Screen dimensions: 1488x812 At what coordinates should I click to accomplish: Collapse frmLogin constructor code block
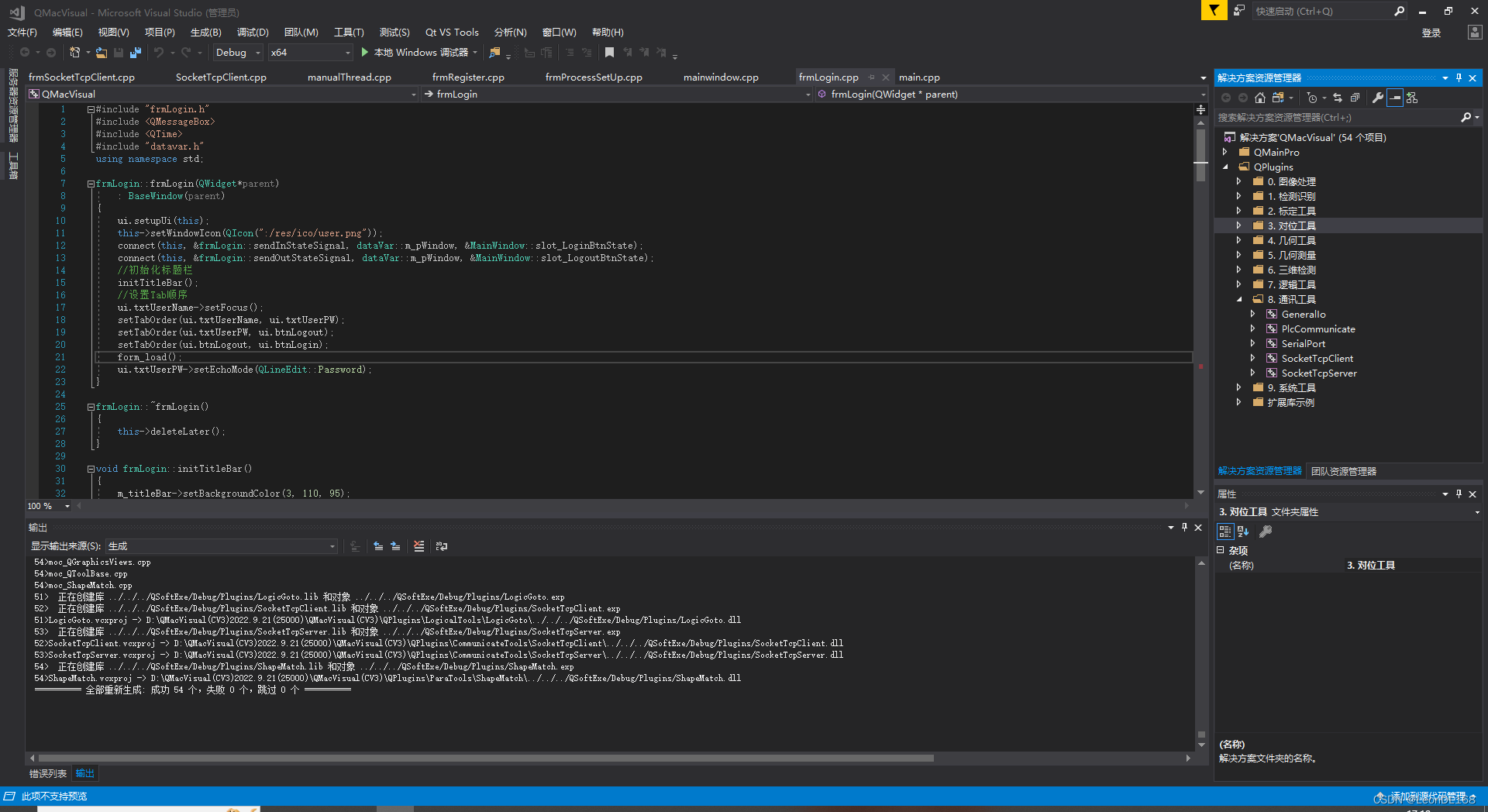pyautogui.click(x=91, y=184)
